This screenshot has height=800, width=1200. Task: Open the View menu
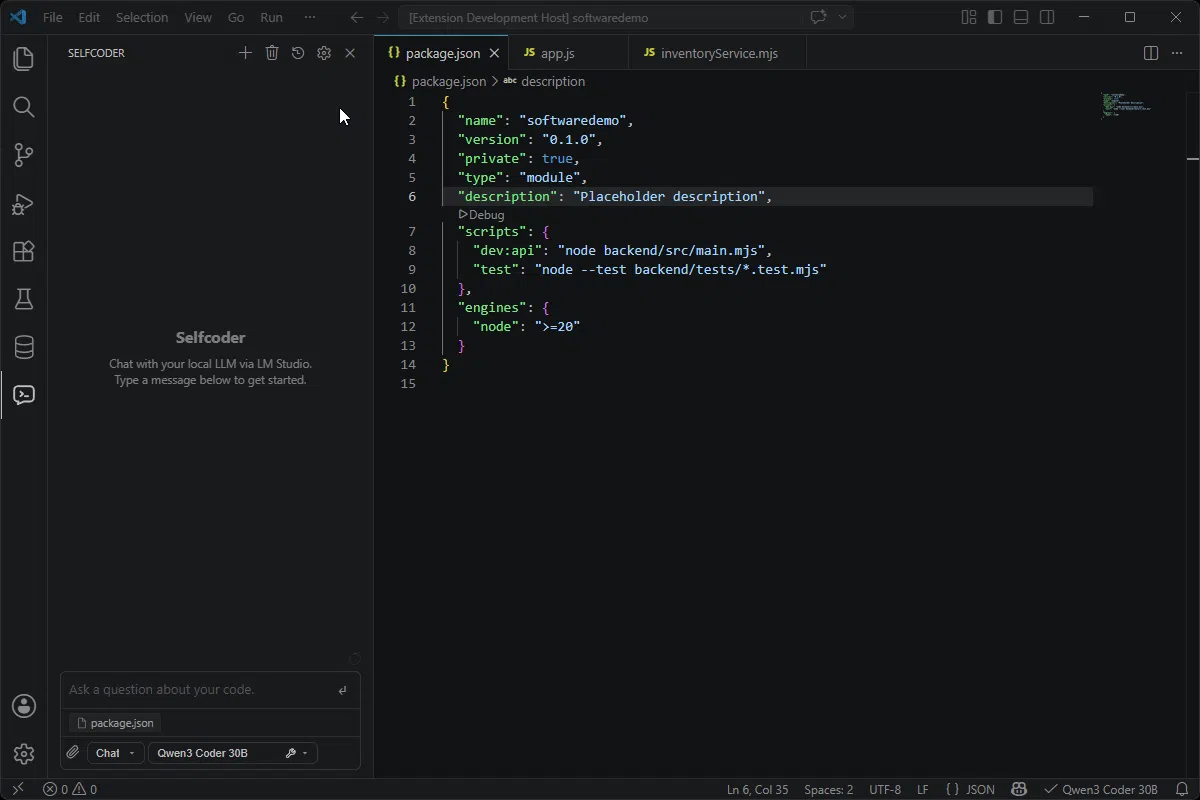[198, 17]
